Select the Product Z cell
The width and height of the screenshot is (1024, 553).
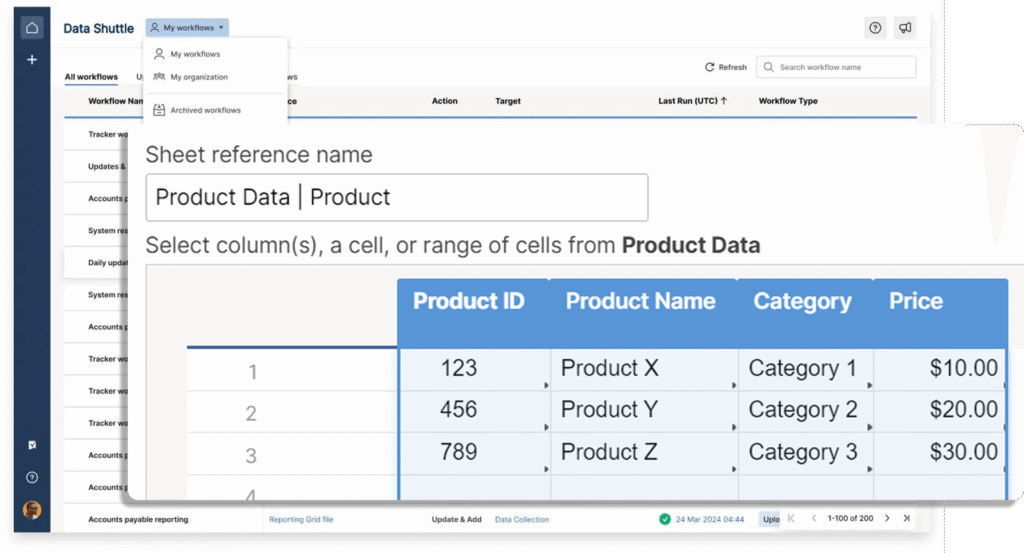coord(645,452)
